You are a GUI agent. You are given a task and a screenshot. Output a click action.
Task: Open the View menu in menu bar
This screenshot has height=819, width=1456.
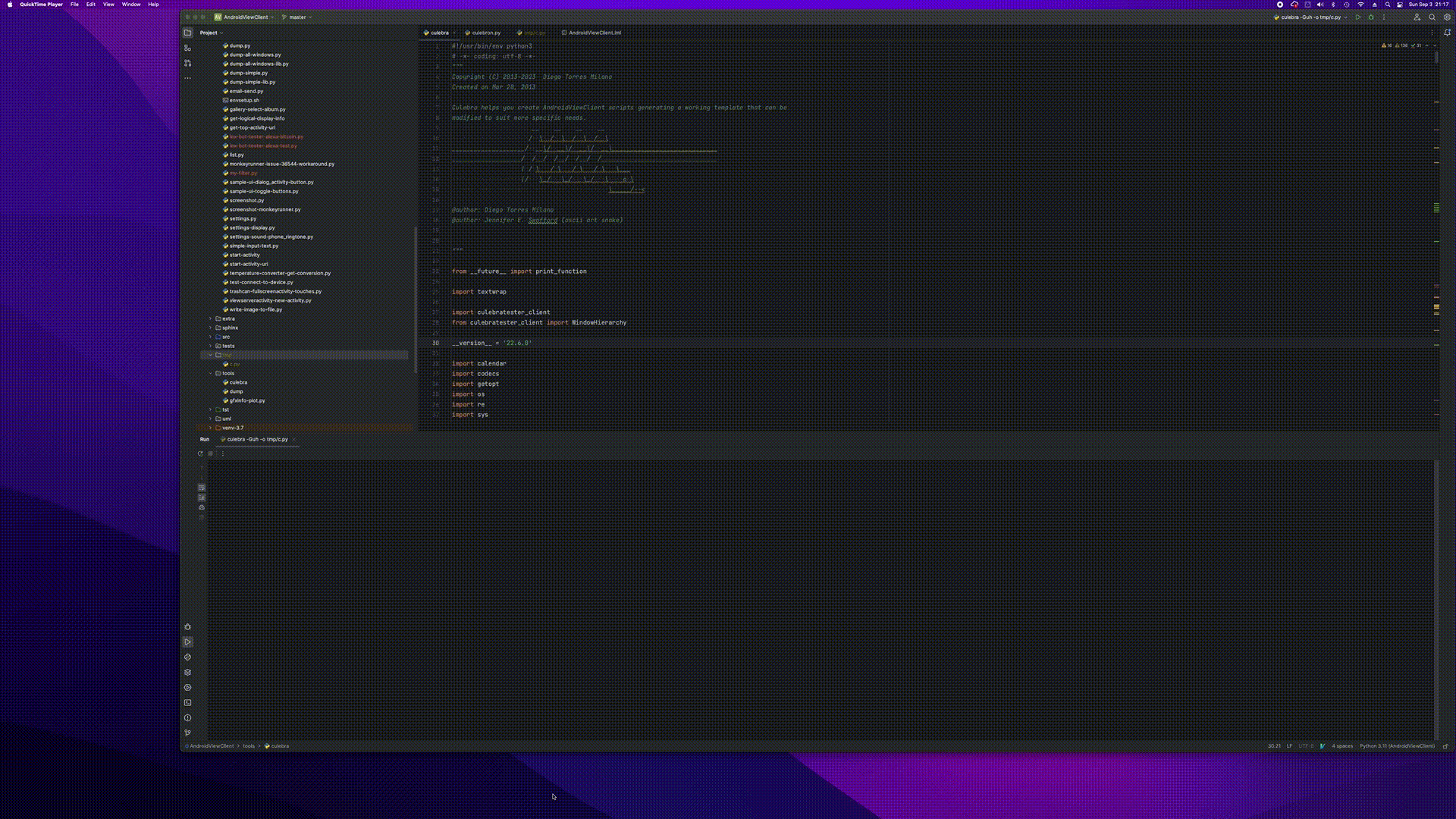tap(108, 5)
